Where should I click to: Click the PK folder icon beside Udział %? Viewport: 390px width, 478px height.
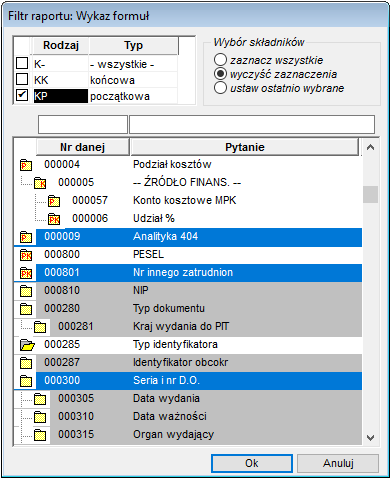pyautogui.click(x=54, y=219)
